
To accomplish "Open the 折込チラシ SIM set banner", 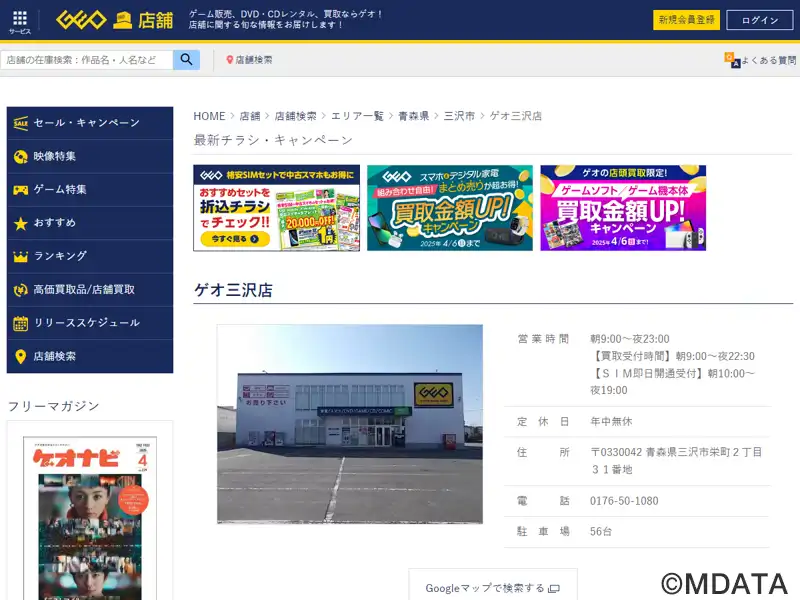I will point(277,208).
